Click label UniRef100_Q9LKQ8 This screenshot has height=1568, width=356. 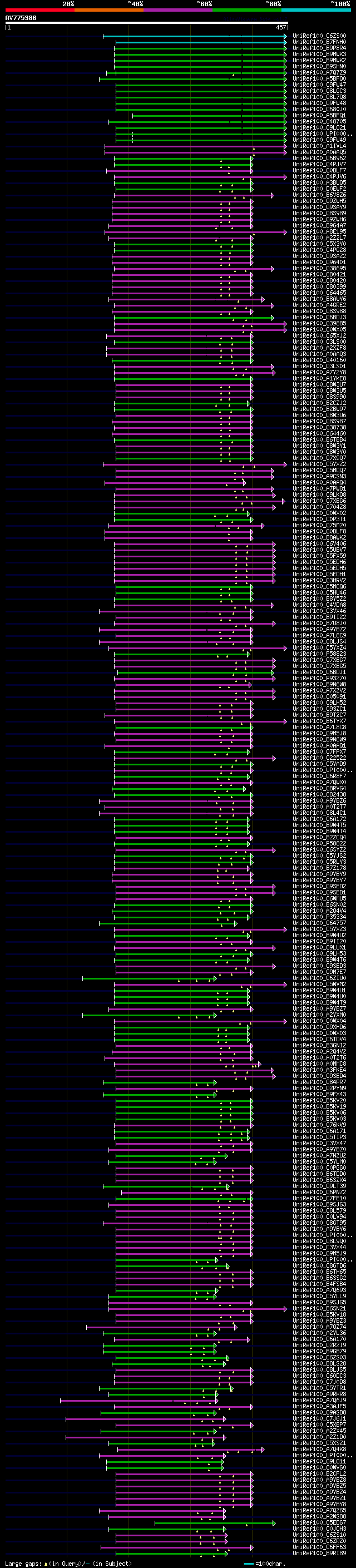pyautogui.click(x=319, y=495)
